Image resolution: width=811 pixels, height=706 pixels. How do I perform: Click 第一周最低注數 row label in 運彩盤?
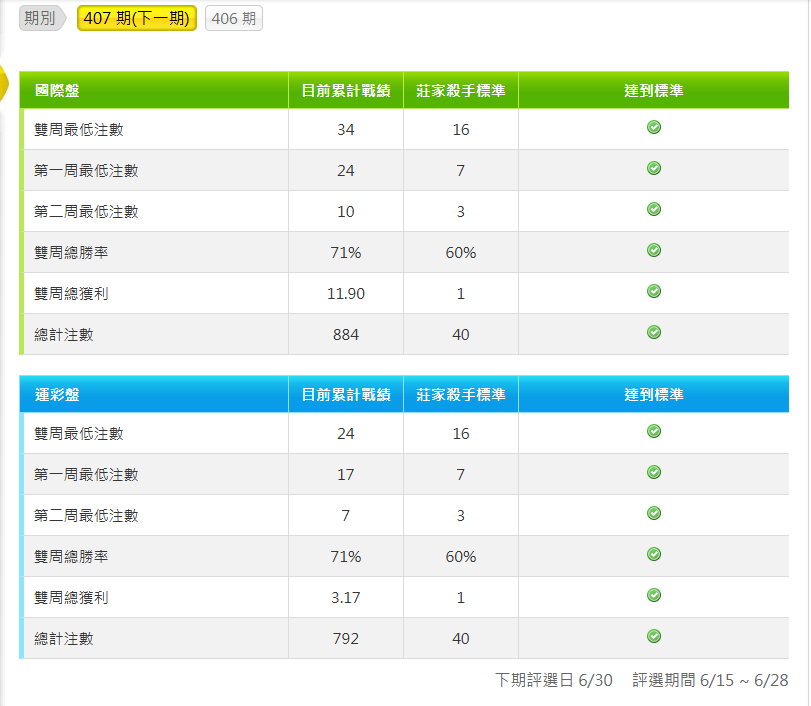click(86, 474)
